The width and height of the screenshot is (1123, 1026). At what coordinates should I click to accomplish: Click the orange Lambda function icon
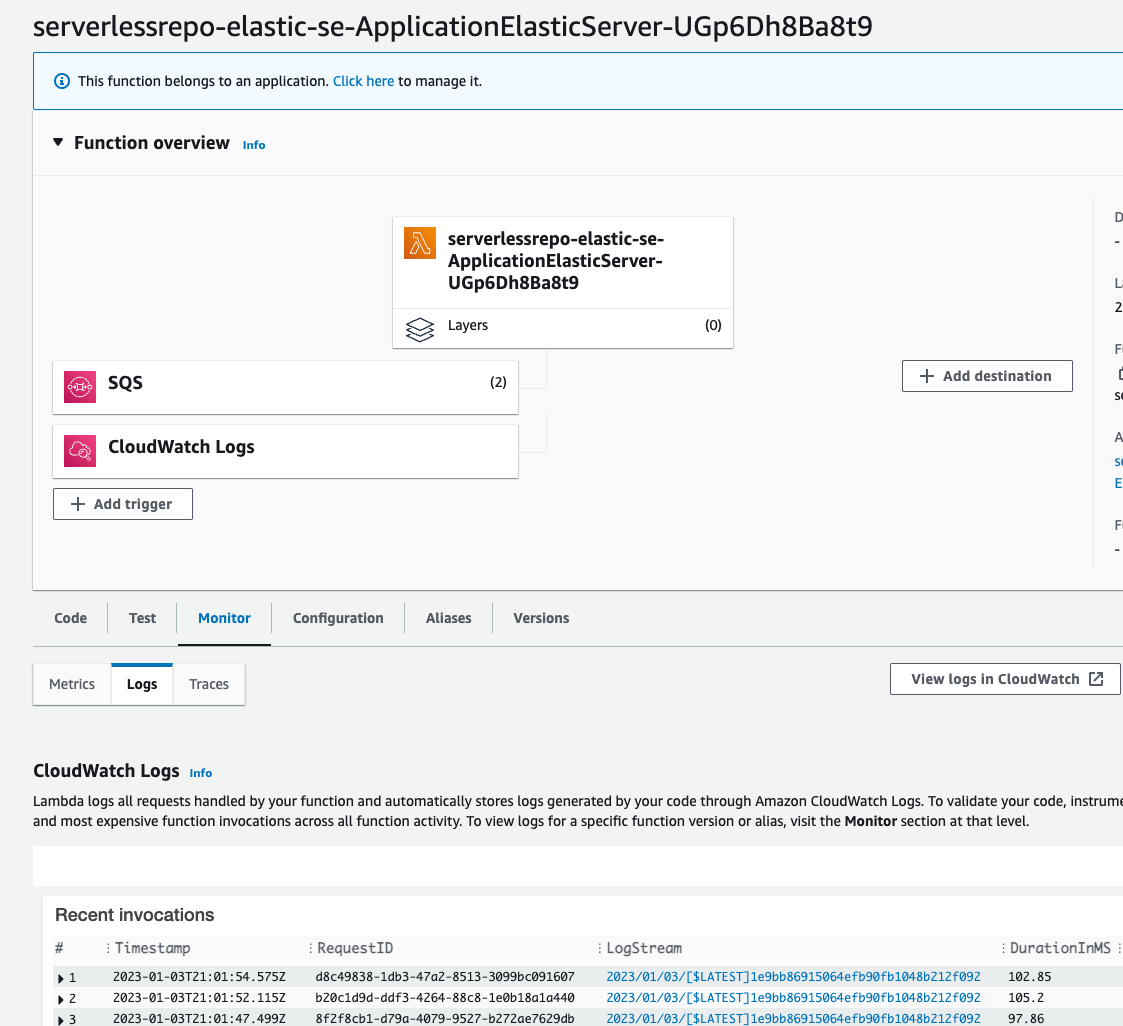[x=420, y=244]
